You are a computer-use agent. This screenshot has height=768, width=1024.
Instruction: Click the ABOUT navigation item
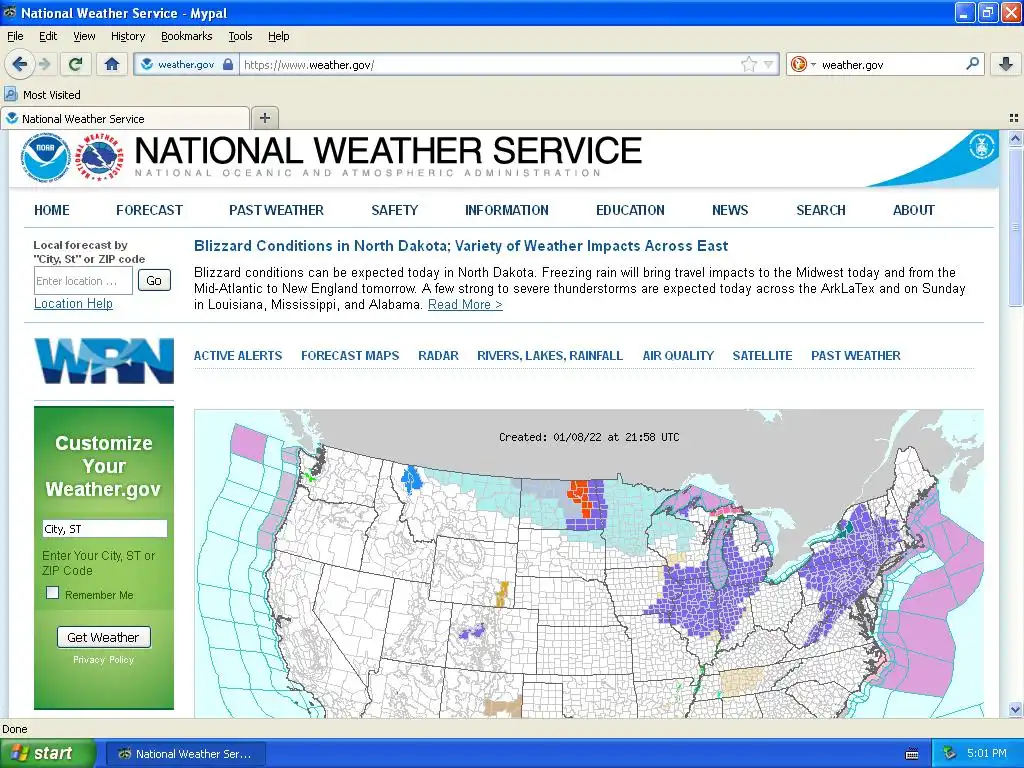[914, 210]
